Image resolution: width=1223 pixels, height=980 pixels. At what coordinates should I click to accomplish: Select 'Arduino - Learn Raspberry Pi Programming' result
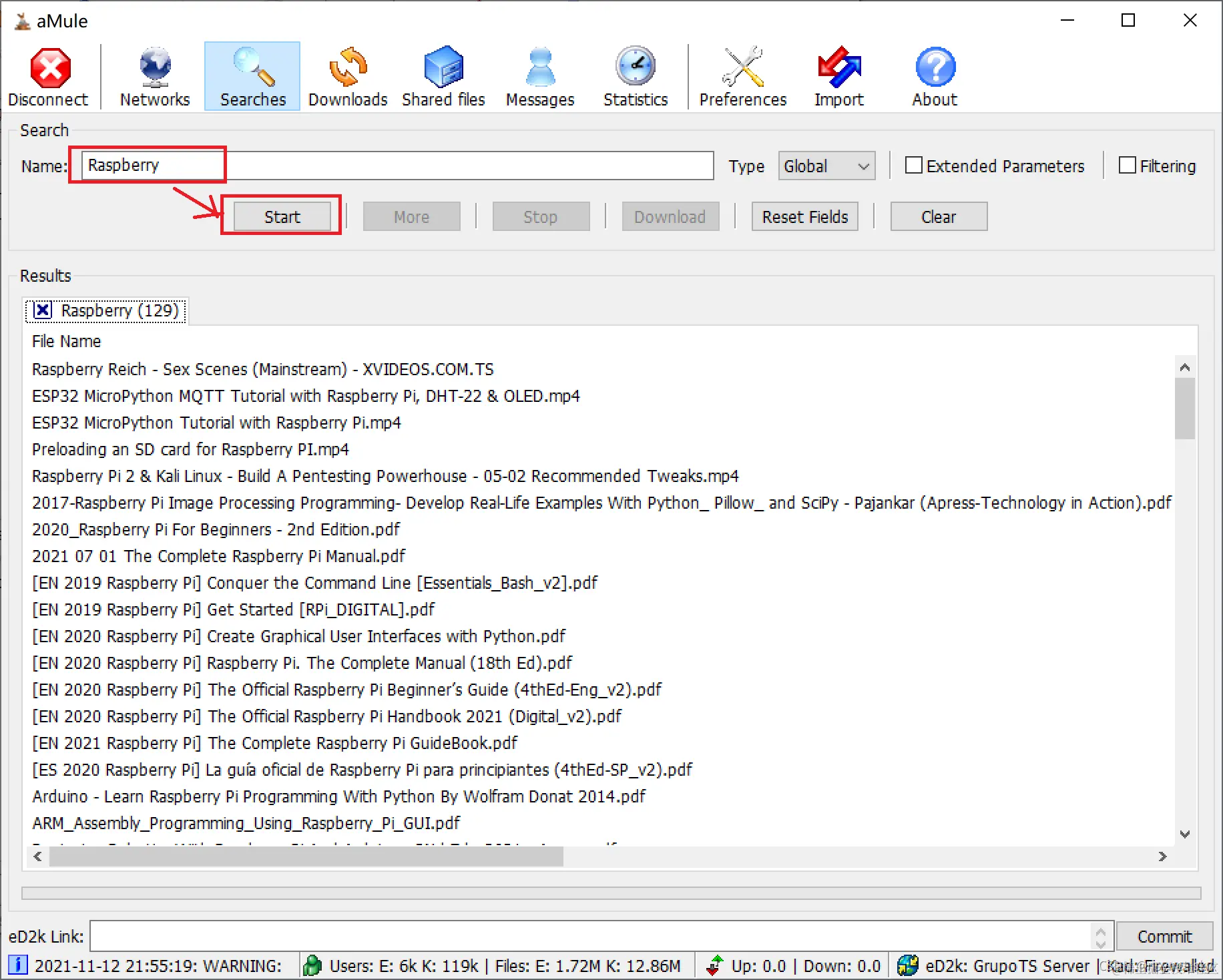point(338,796)
